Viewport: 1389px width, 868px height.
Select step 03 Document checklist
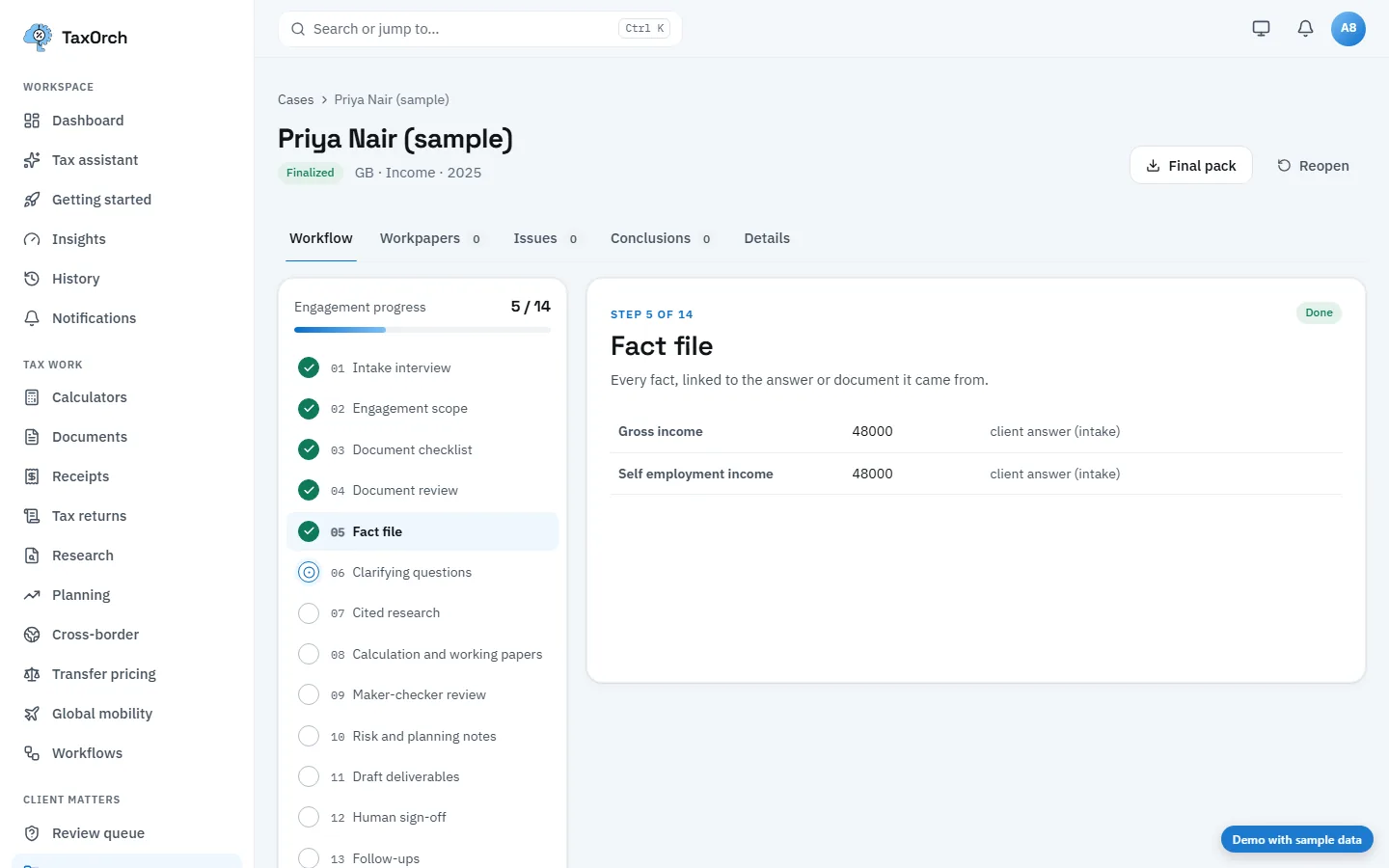click(422, 449)
